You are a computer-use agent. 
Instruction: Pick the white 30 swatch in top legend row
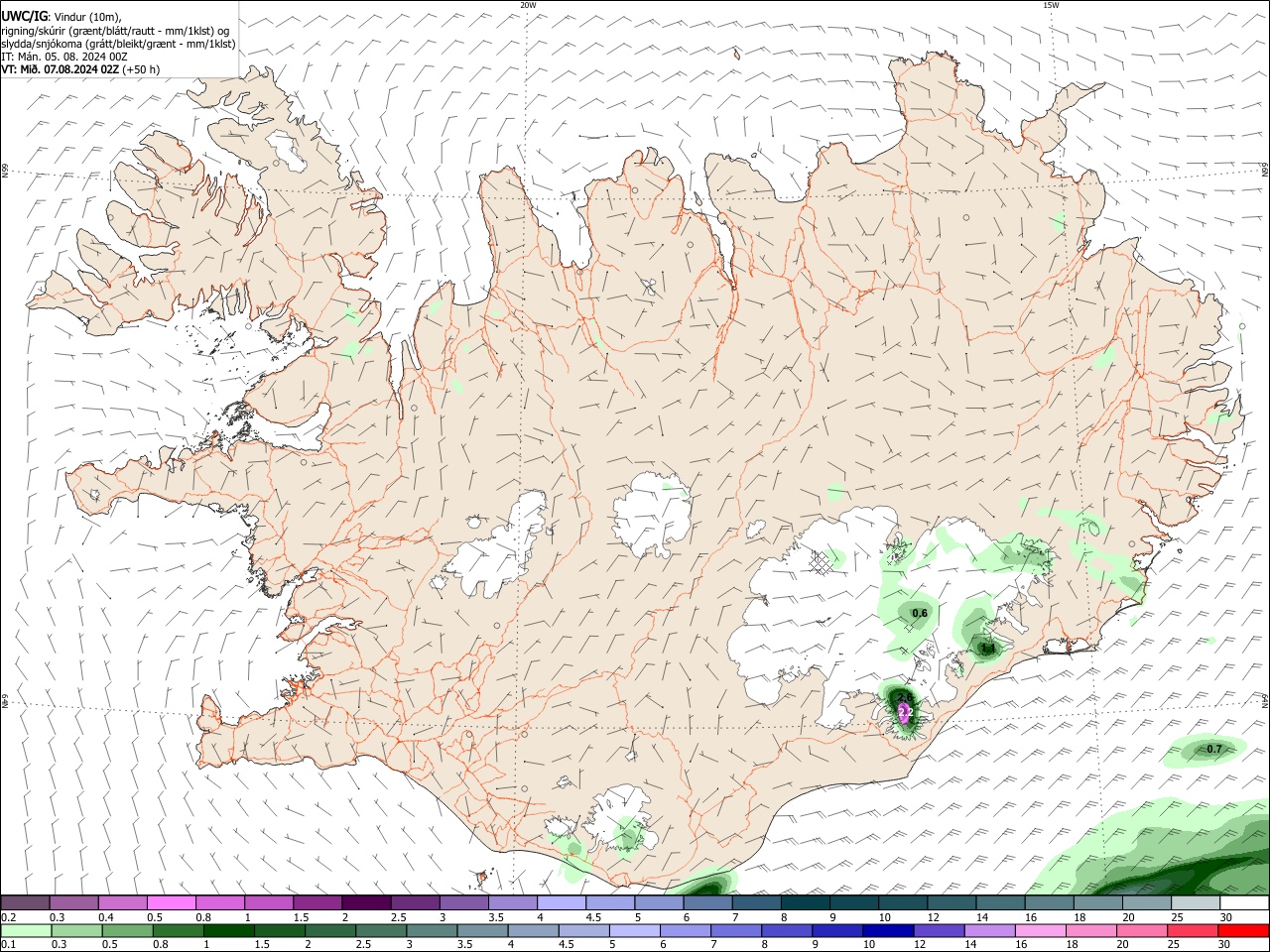[x=1245, y=902]
